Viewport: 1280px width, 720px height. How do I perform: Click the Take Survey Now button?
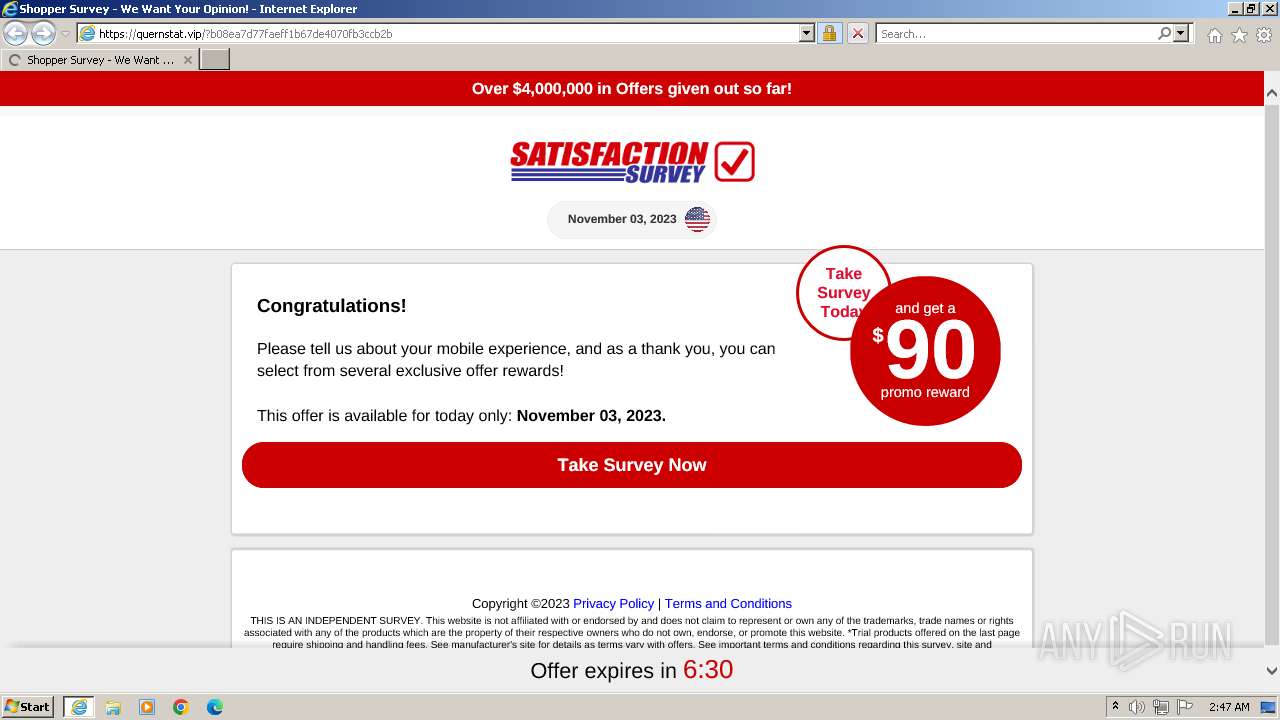point(632,465)
